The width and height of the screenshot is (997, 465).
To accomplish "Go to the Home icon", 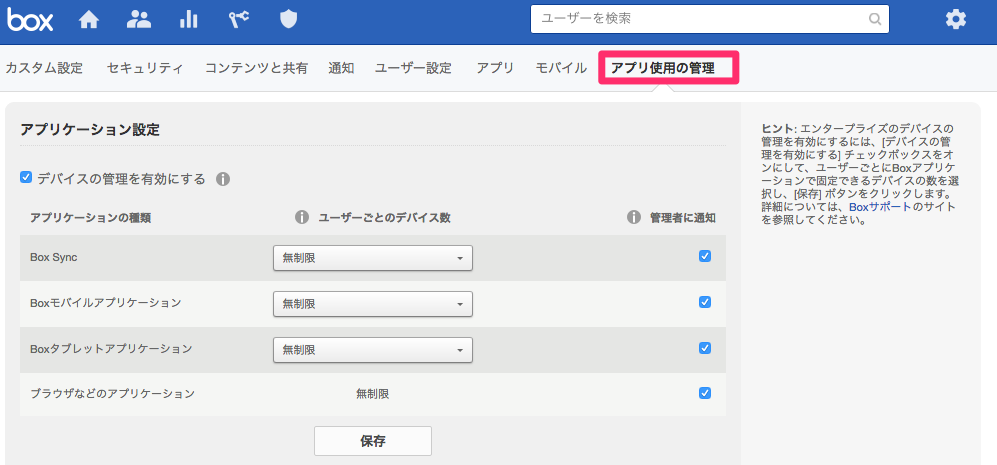I will [90, 19].
